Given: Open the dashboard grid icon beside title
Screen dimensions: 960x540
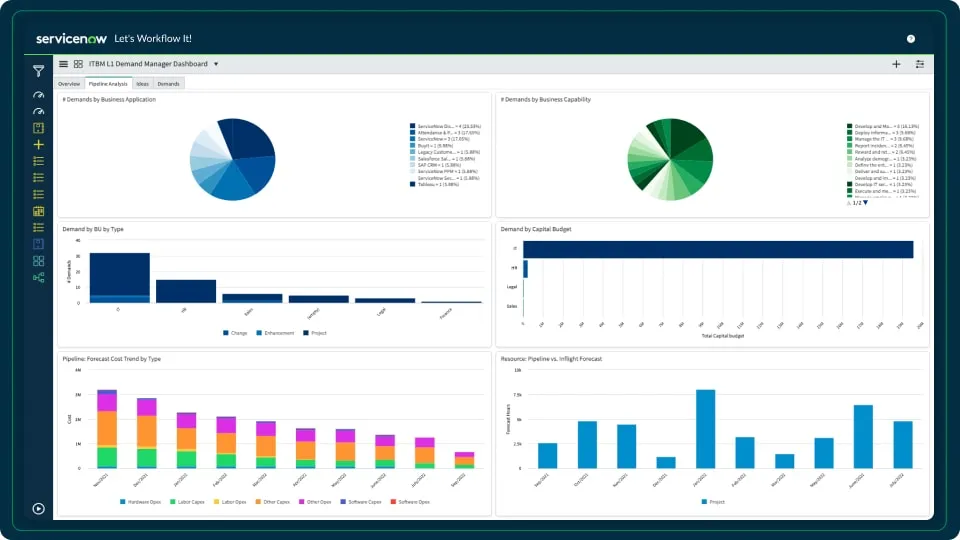Looking at the screenshot, I should [x=78, y=64].
